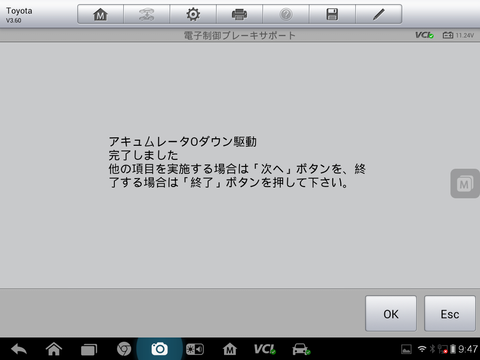
Task: Save data using floppy disk icon
Action: [x=332, y=14]
